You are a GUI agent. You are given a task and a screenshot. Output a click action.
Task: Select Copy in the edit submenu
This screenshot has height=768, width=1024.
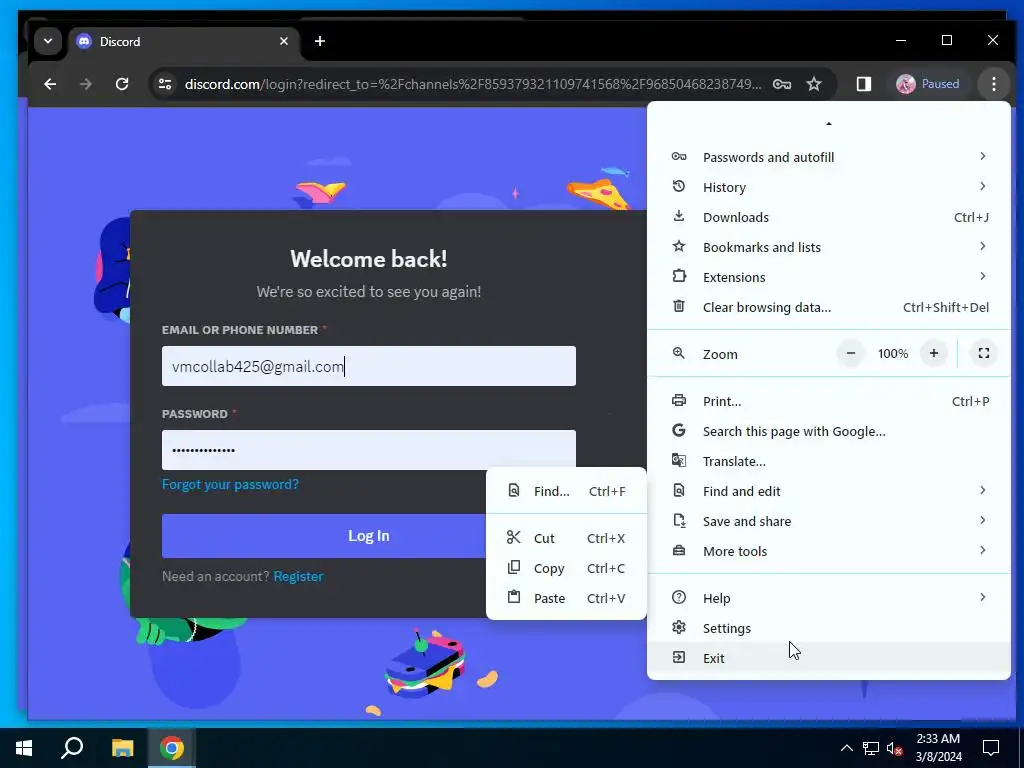click(x=566, y=568)
